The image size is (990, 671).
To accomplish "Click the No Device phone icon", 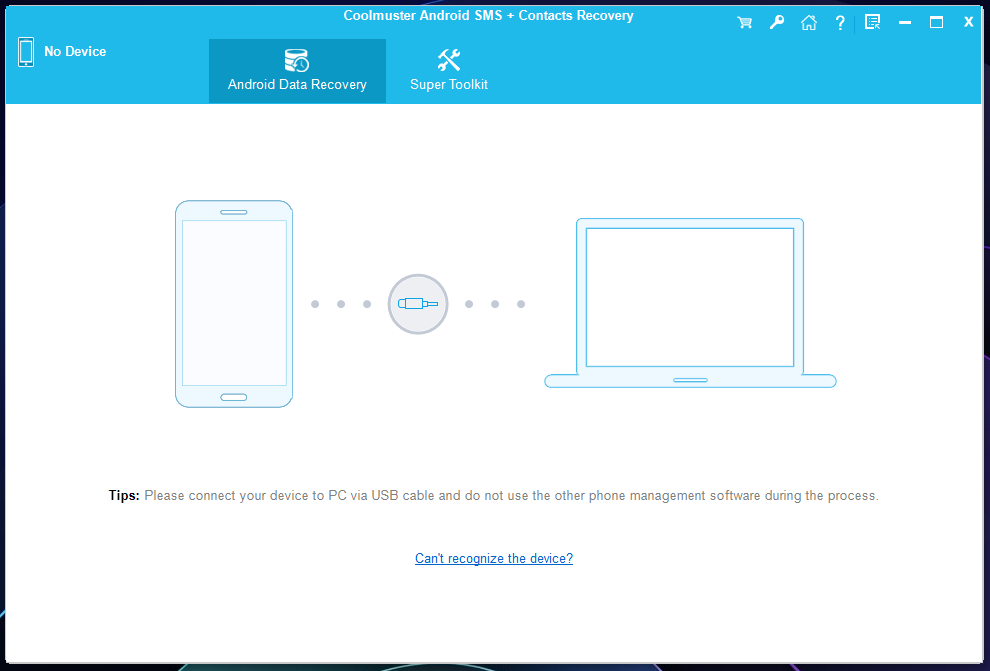I will click(x=26, y=52).
